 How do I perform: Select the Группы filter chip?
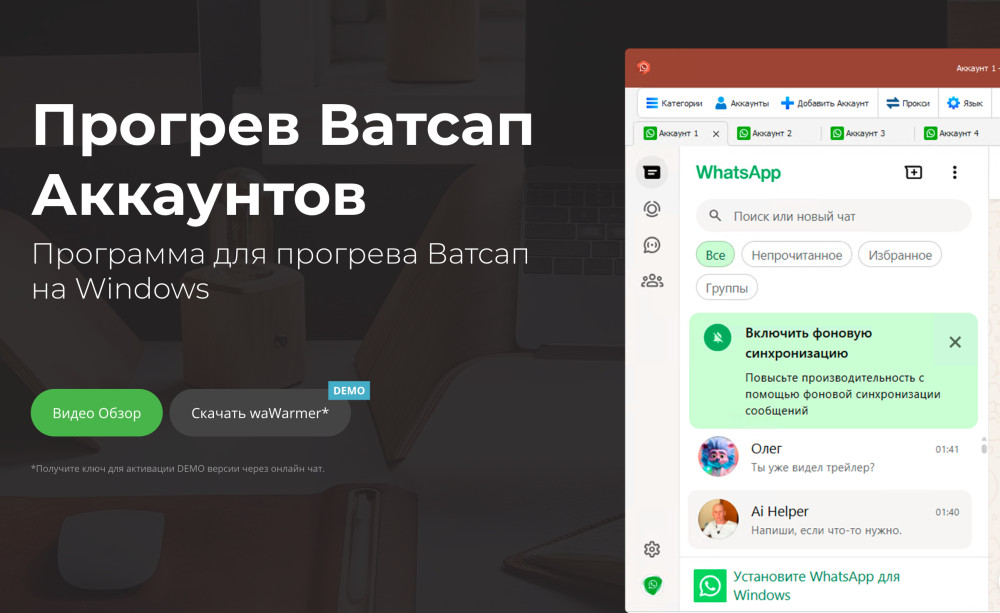726,288
